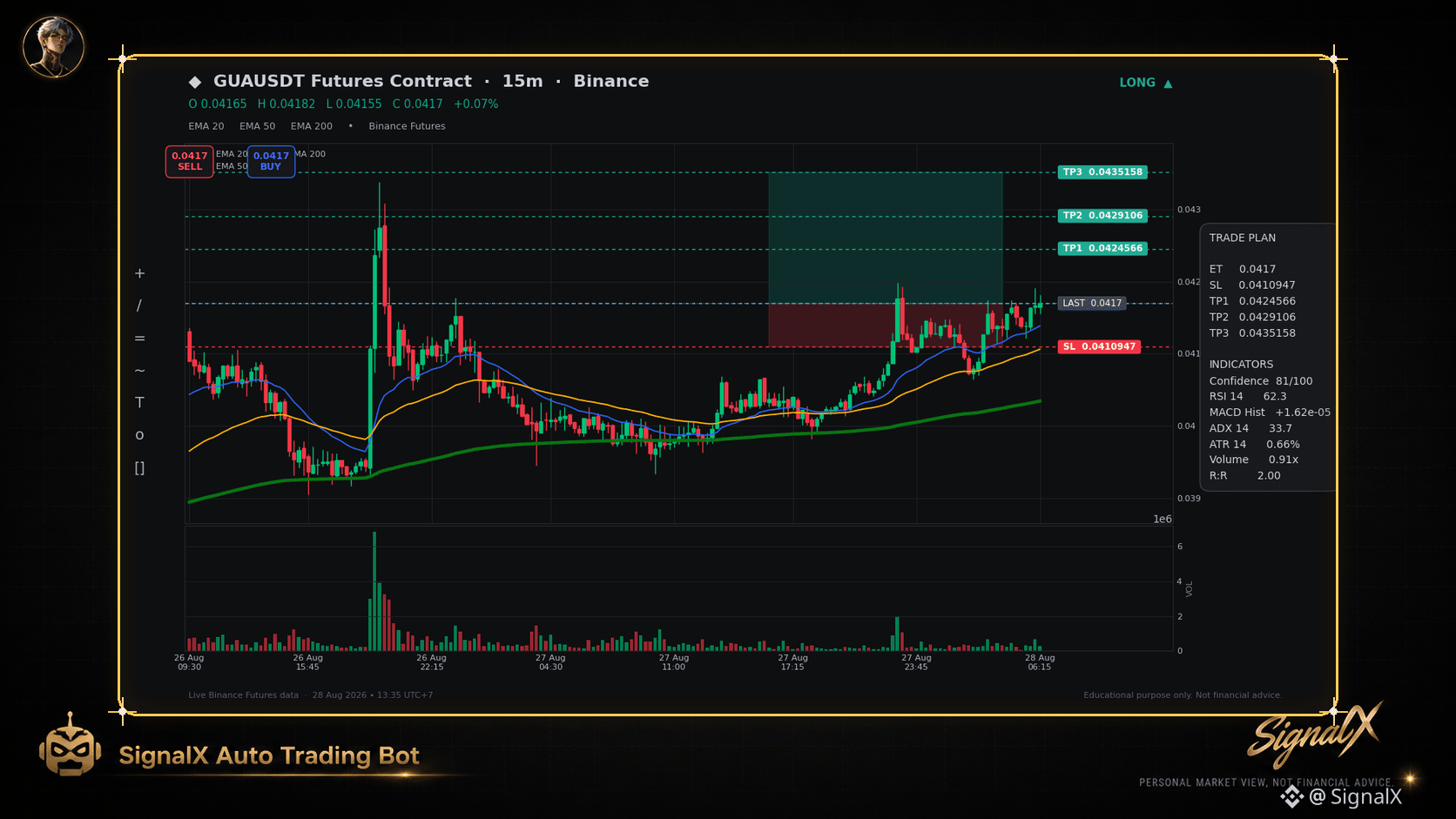Click the R:R 2.00 row
Image resolution: width=1456 pixels, height=819 pixels.
[x=1244, y=476]
